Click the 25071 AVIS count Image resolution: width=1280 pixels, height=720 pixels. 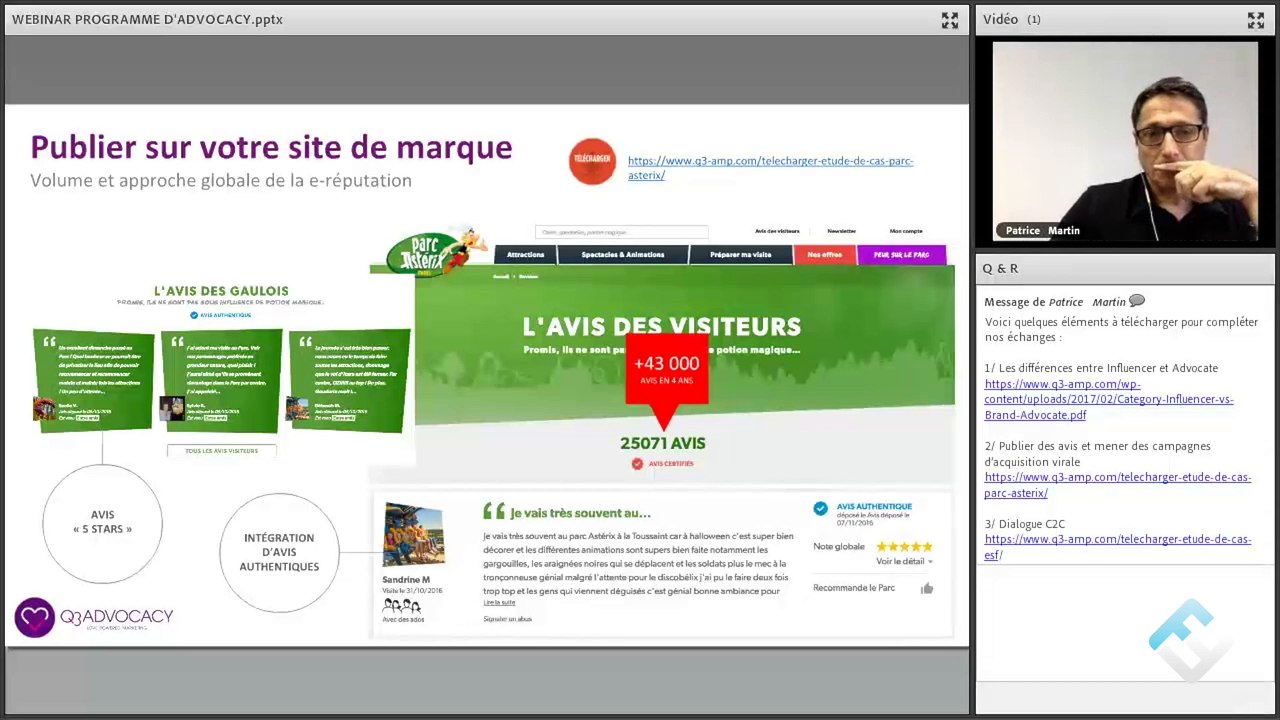(x=663, y=443)
